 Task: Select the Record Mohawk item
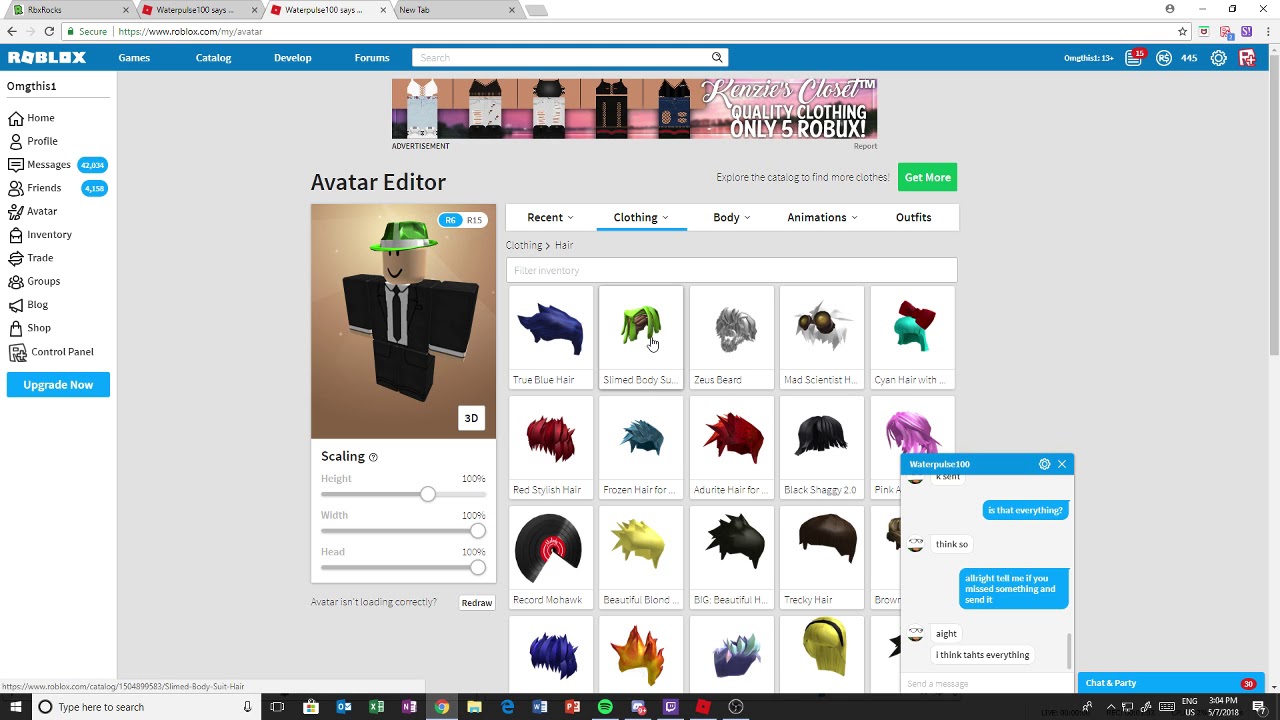pos(549,558)
